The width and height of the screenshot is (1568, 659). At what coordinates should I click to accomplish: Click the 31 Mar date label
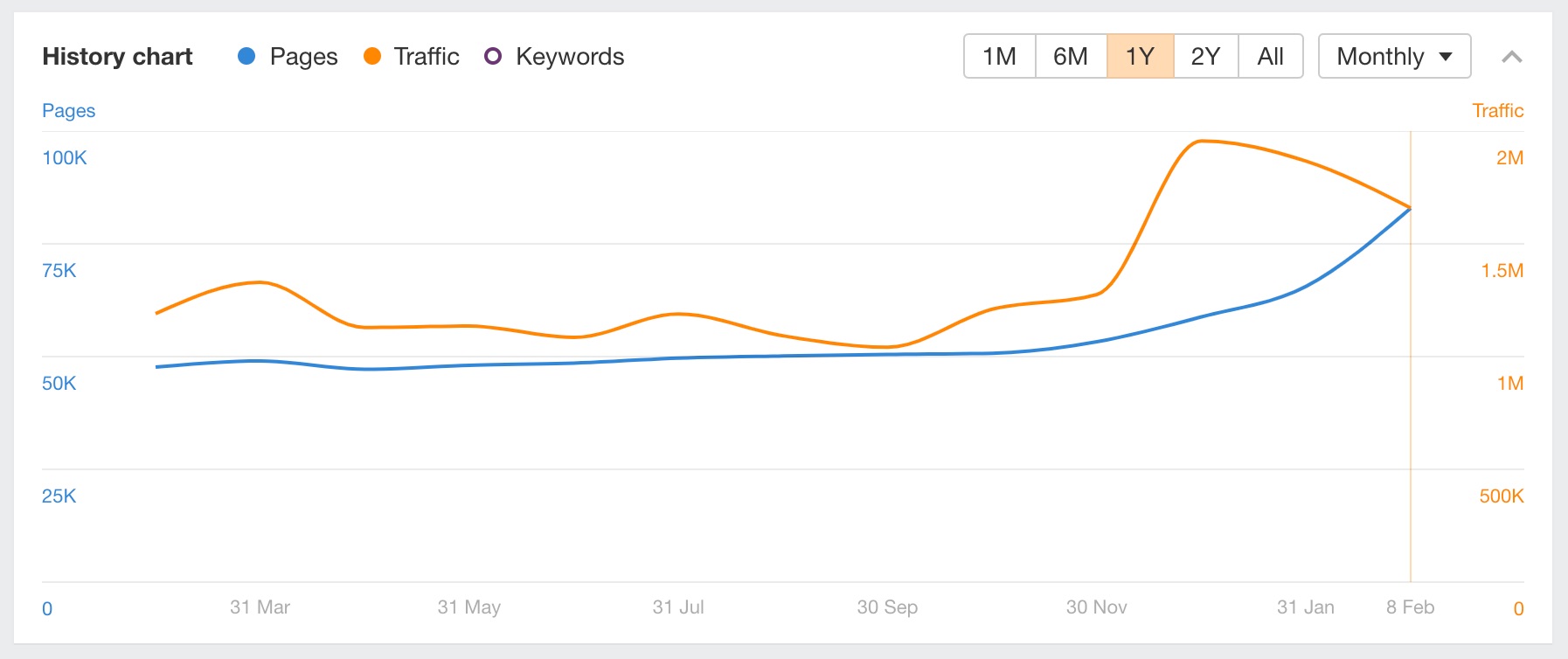tap(260, 607)
